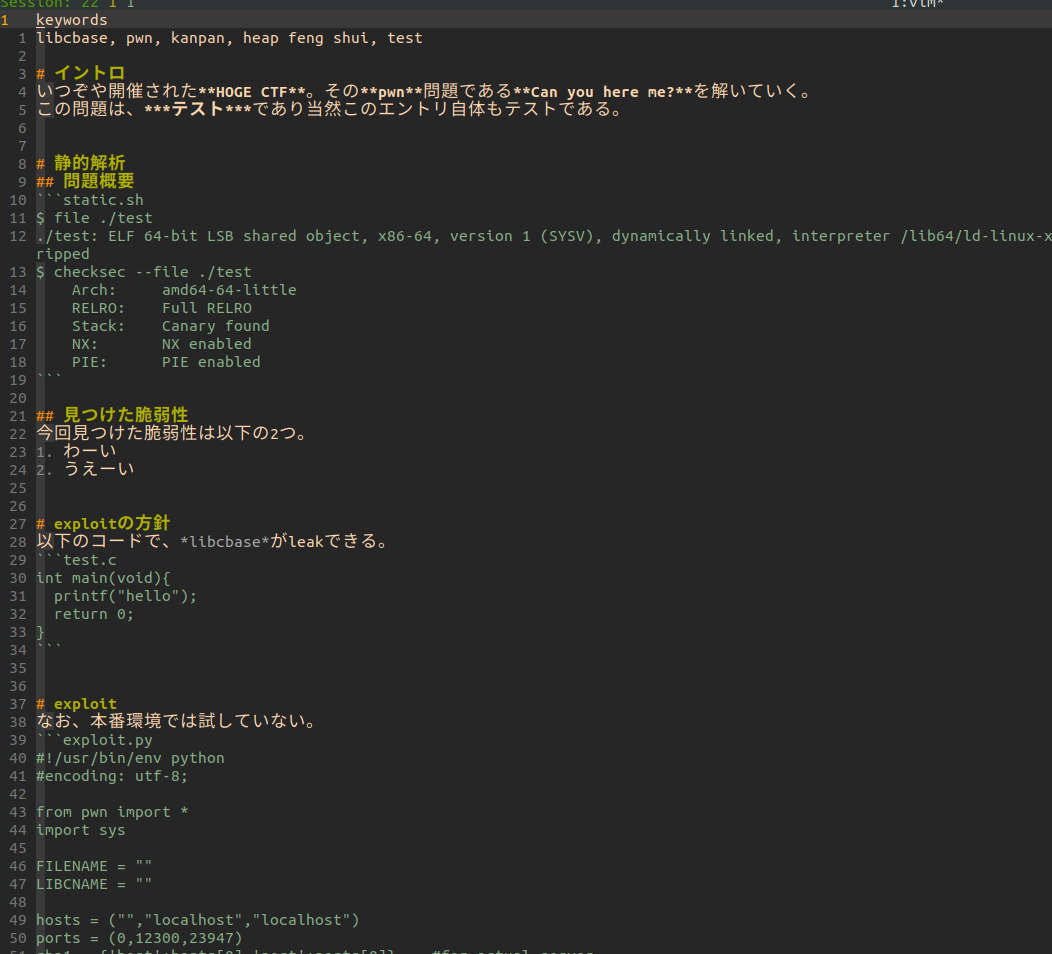Click the 'ports = (0,12300,23947)' line
Screen dimensions: 1052x954
pos(139,938)
